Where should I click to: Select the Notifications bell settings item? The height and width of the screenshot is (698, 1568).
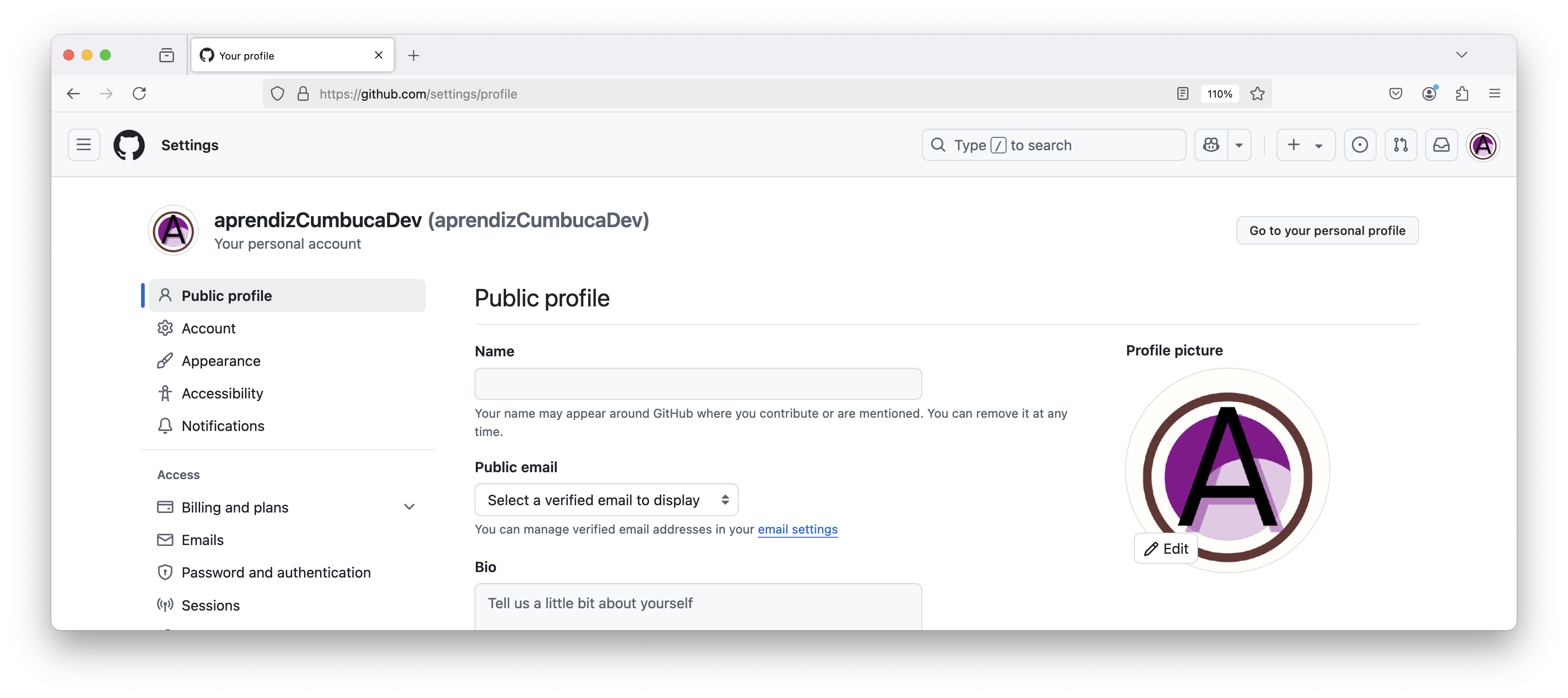tap(223, 426)
